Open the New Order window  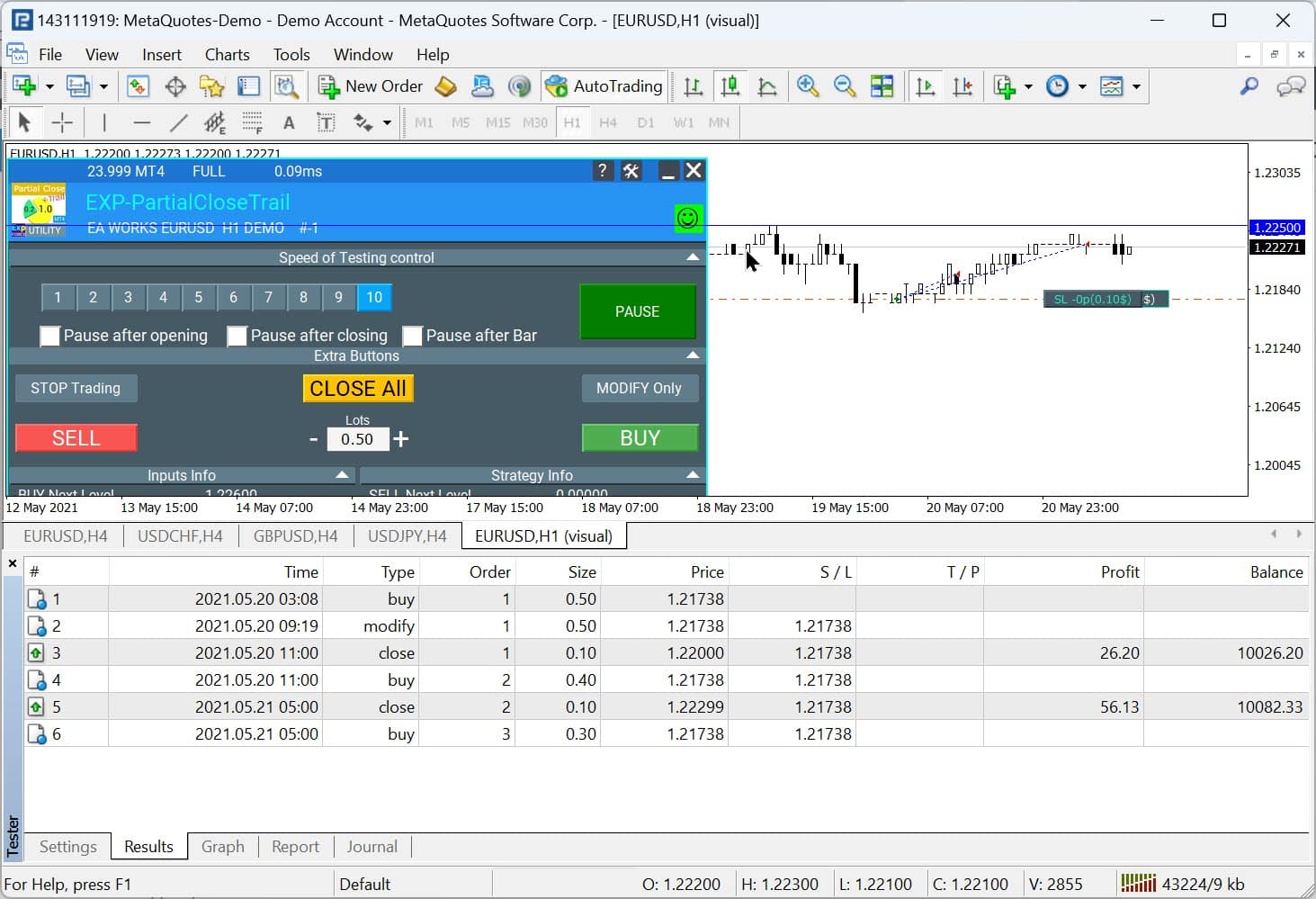pos(371,86)
